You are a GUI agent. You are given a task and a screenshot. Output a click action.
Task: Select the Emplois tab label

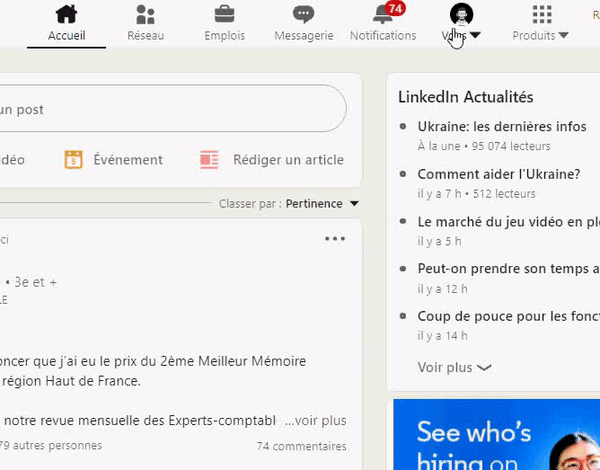coord(225,36)
